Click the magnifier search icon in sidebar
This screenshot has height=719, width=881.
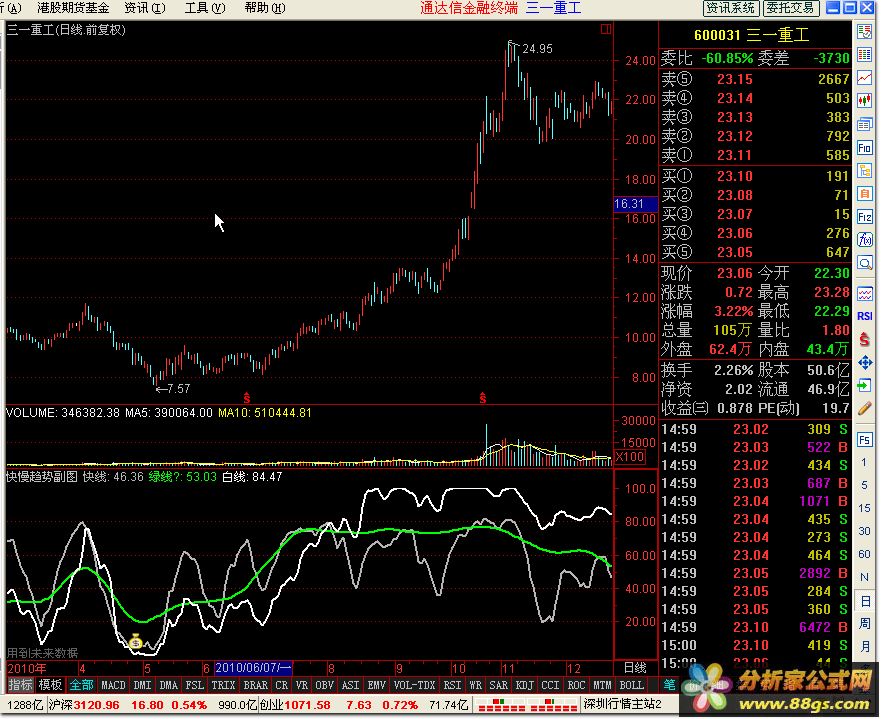[x=865, y=263]
